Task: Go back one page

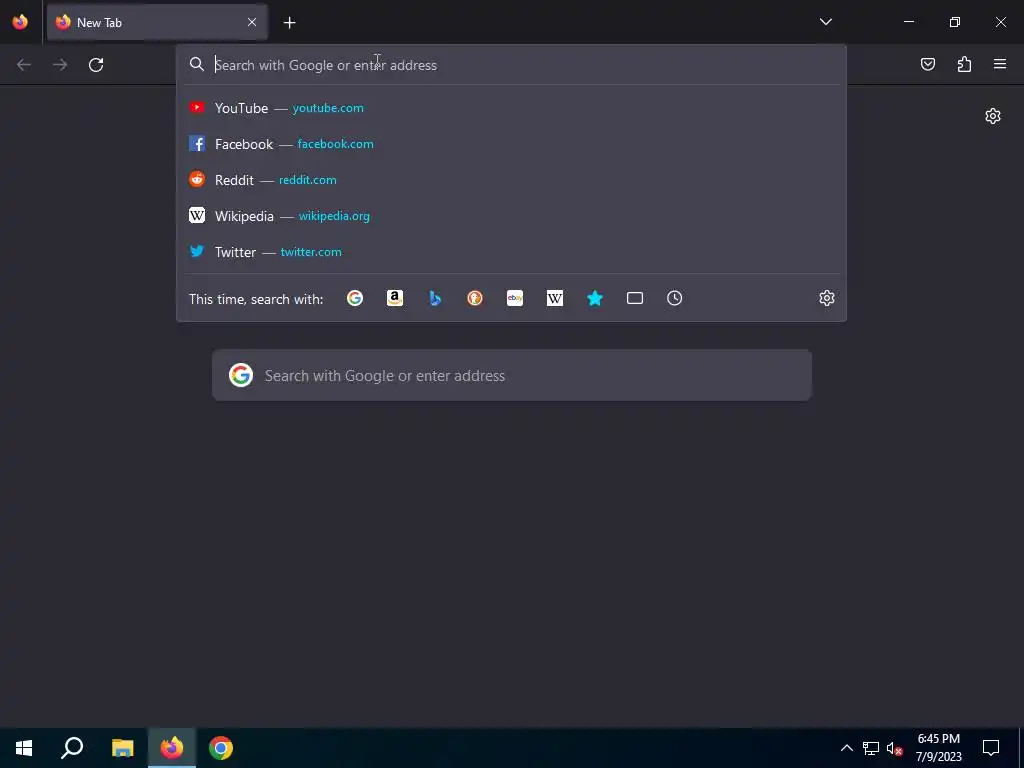Action: pos(24,65)
